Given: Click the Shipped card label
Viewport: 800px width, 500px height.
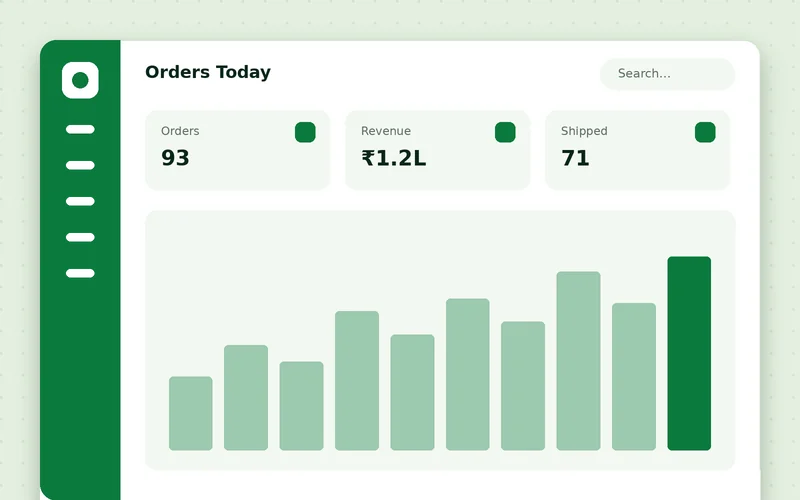Looking at the screenshot, I should click(x=584, y=132).
